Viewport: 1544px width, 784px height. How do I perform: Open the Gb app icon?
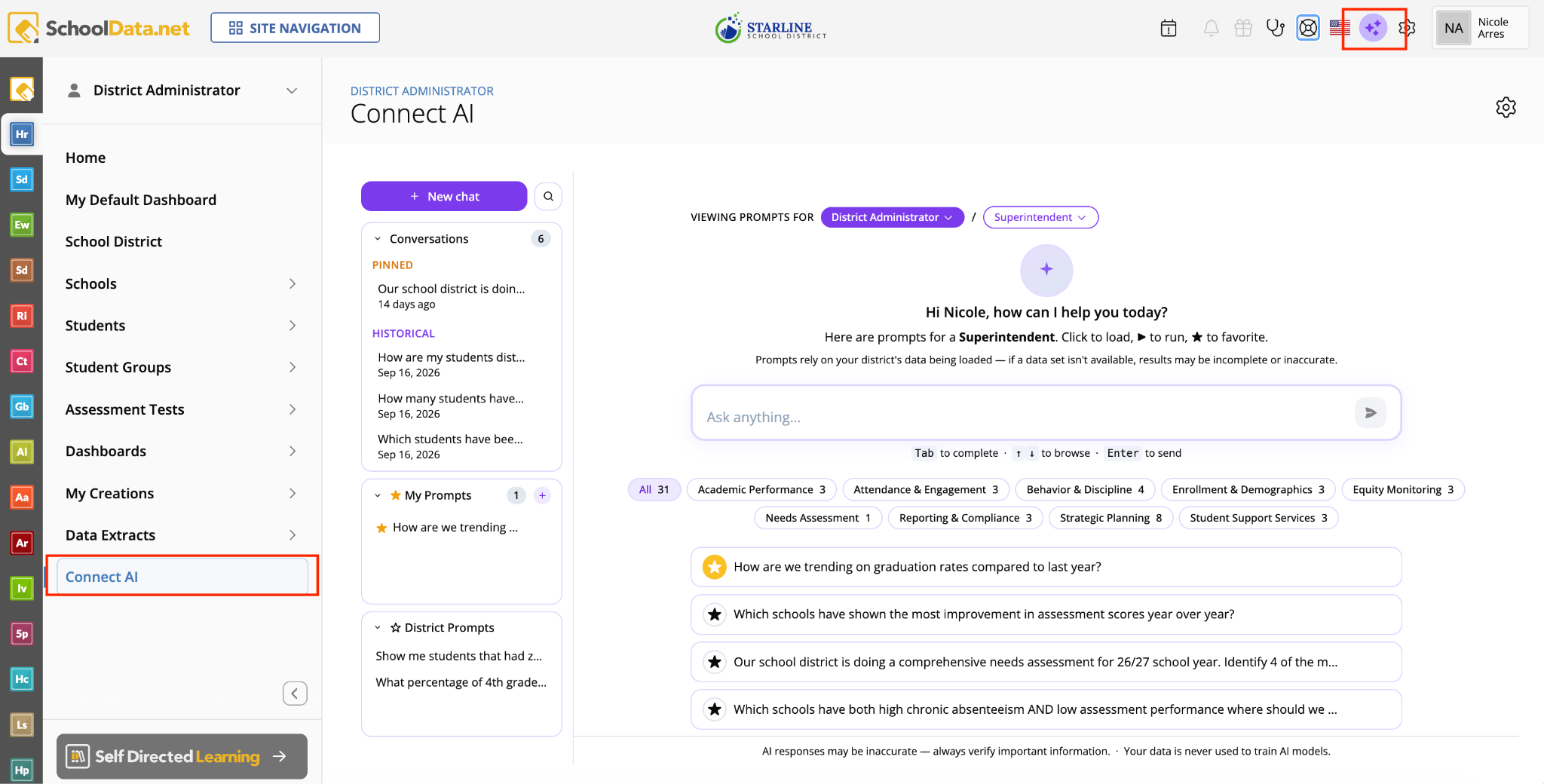(x=22, y=406)
